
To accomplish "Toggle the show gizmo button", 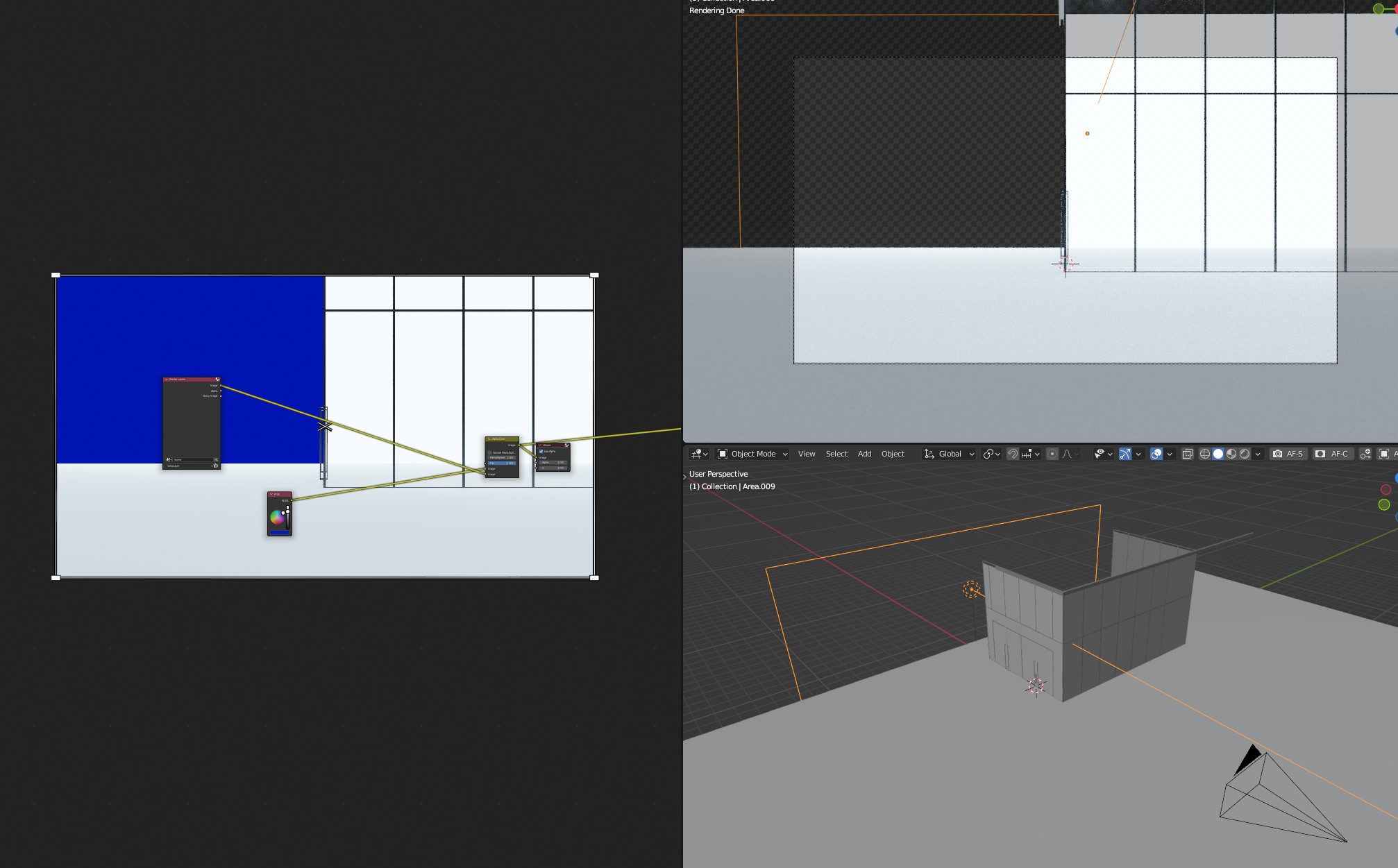I will [x=1125, y=454].
